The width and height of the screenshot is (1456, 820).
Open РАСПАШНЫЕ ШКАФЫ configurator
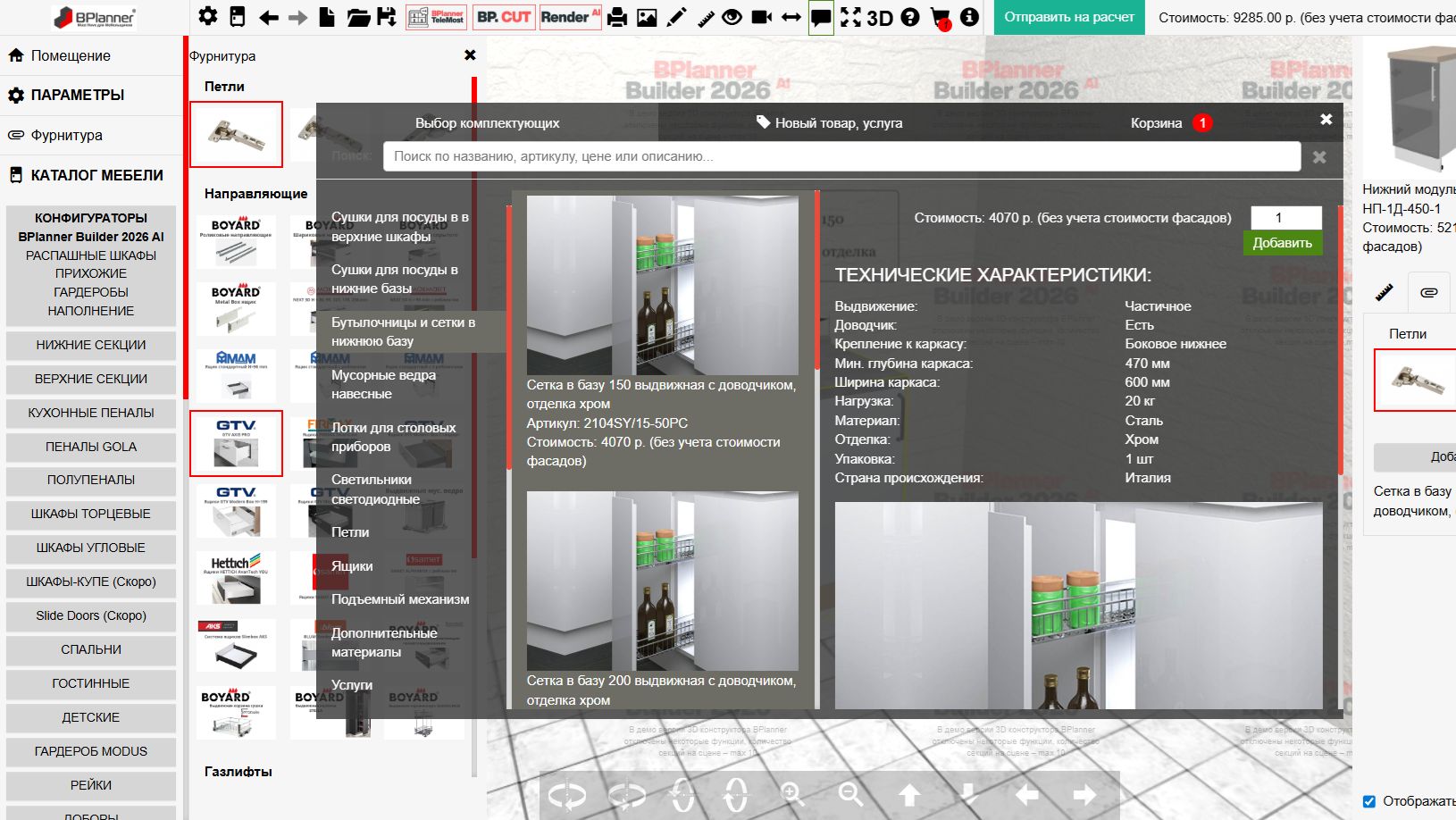(x=91, y=255)
